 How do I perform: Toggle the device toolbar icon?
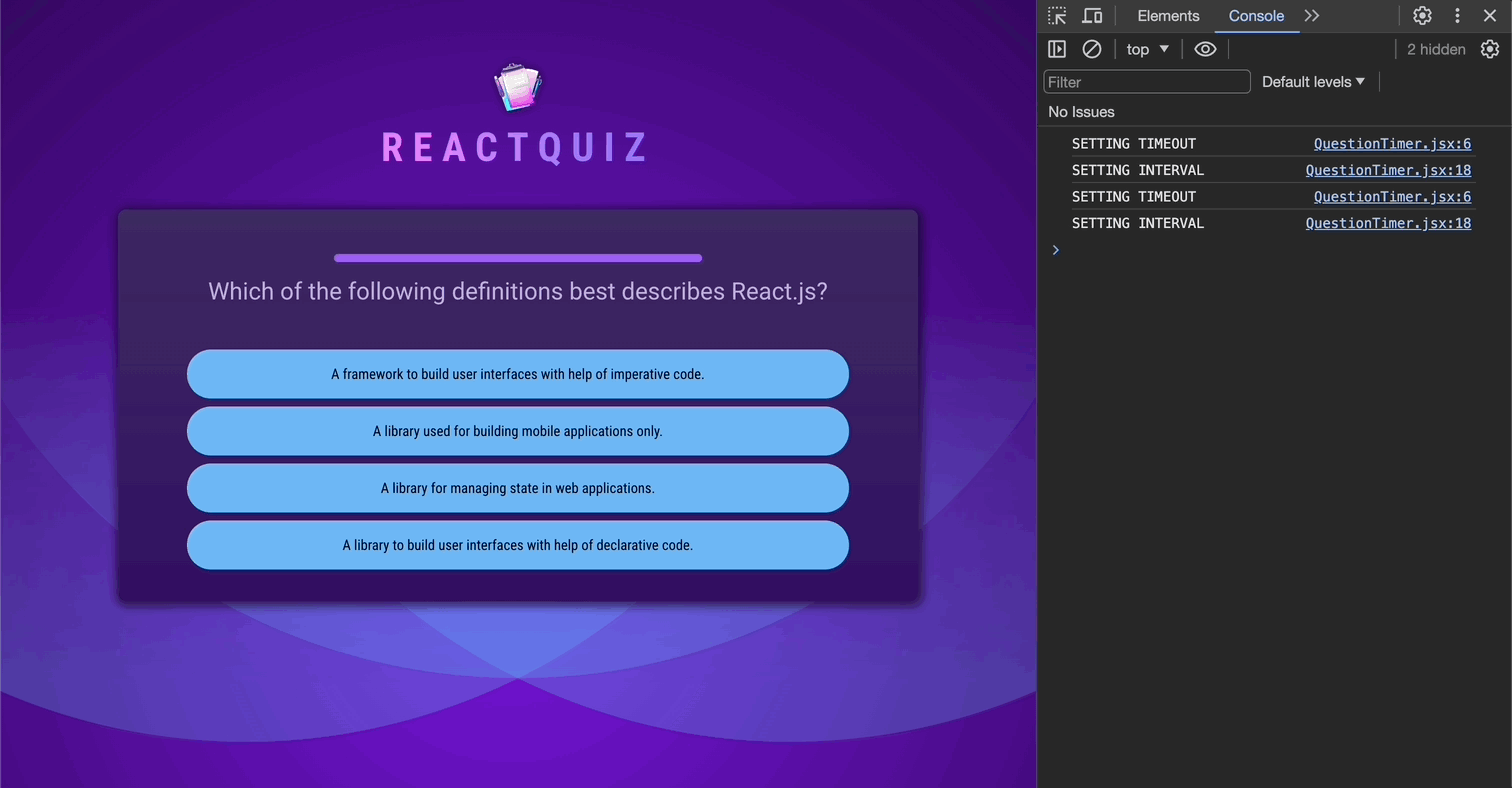coord(1092,16)
